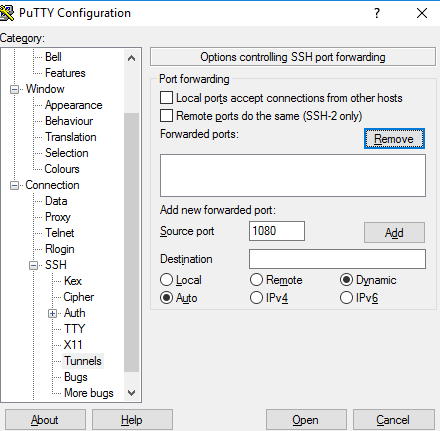Enable Remote ports do the same checkbox
Image resolution: width=440 pixels, height=431 pixels.
[166, 116]
